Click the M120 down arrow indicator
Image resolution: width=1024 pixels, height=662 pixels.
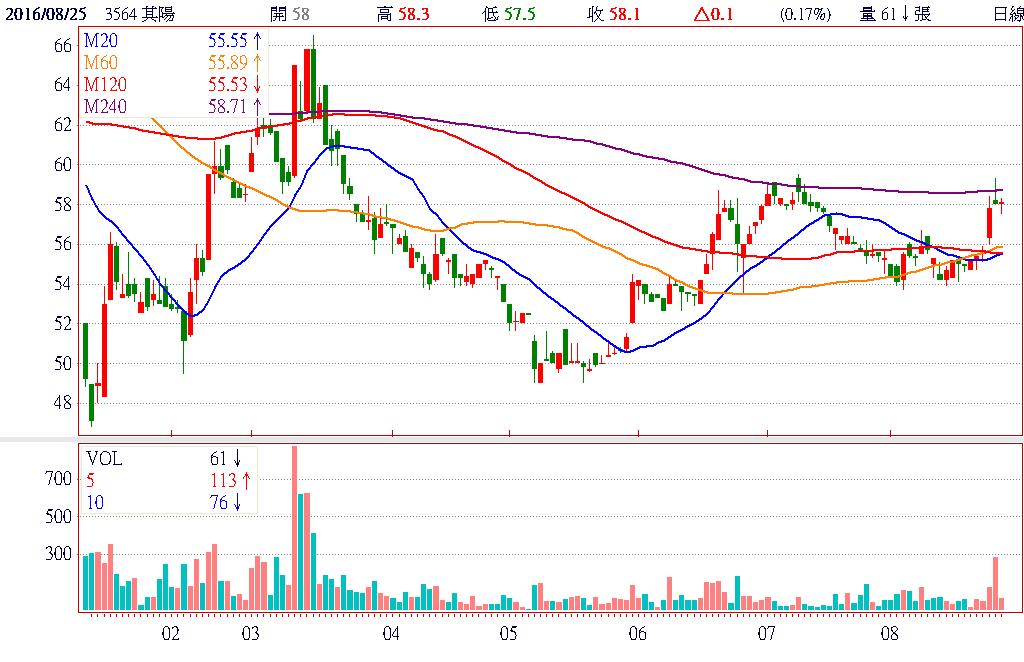258,84
